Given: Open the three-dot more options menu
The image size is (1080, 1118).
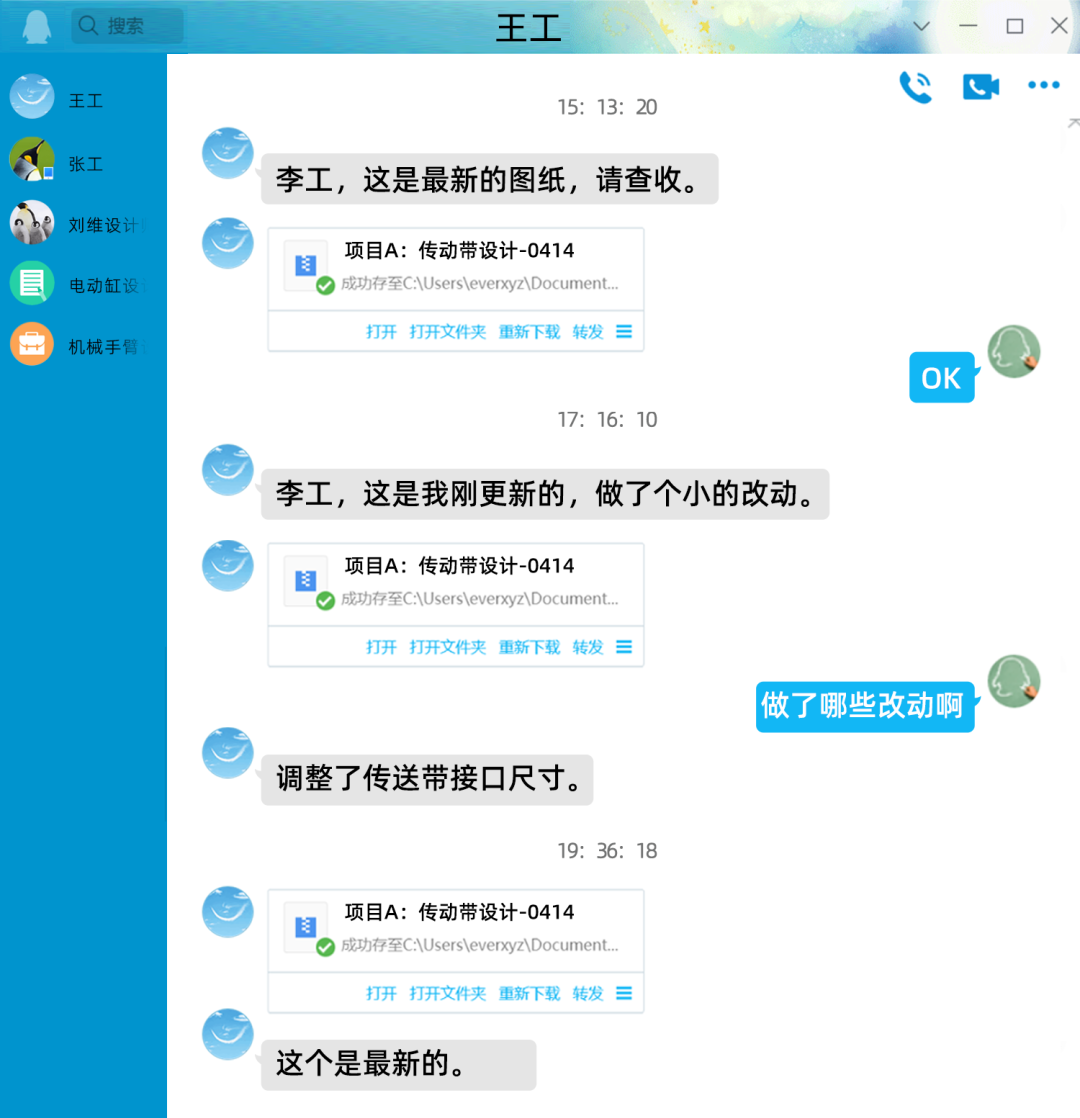Looking at the screenshot, I should (1044, 85).
